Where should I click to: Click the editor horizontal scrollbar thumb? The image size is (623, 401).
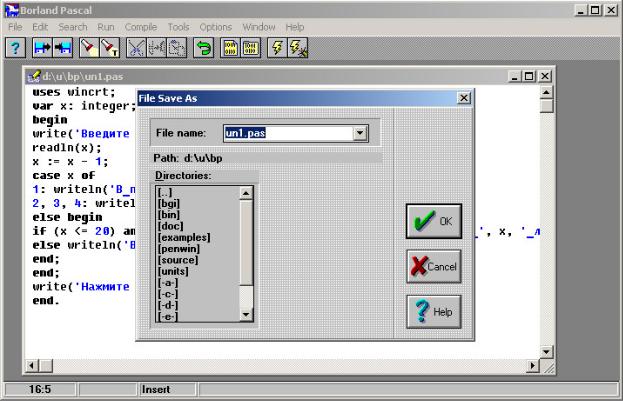point(46,366)
